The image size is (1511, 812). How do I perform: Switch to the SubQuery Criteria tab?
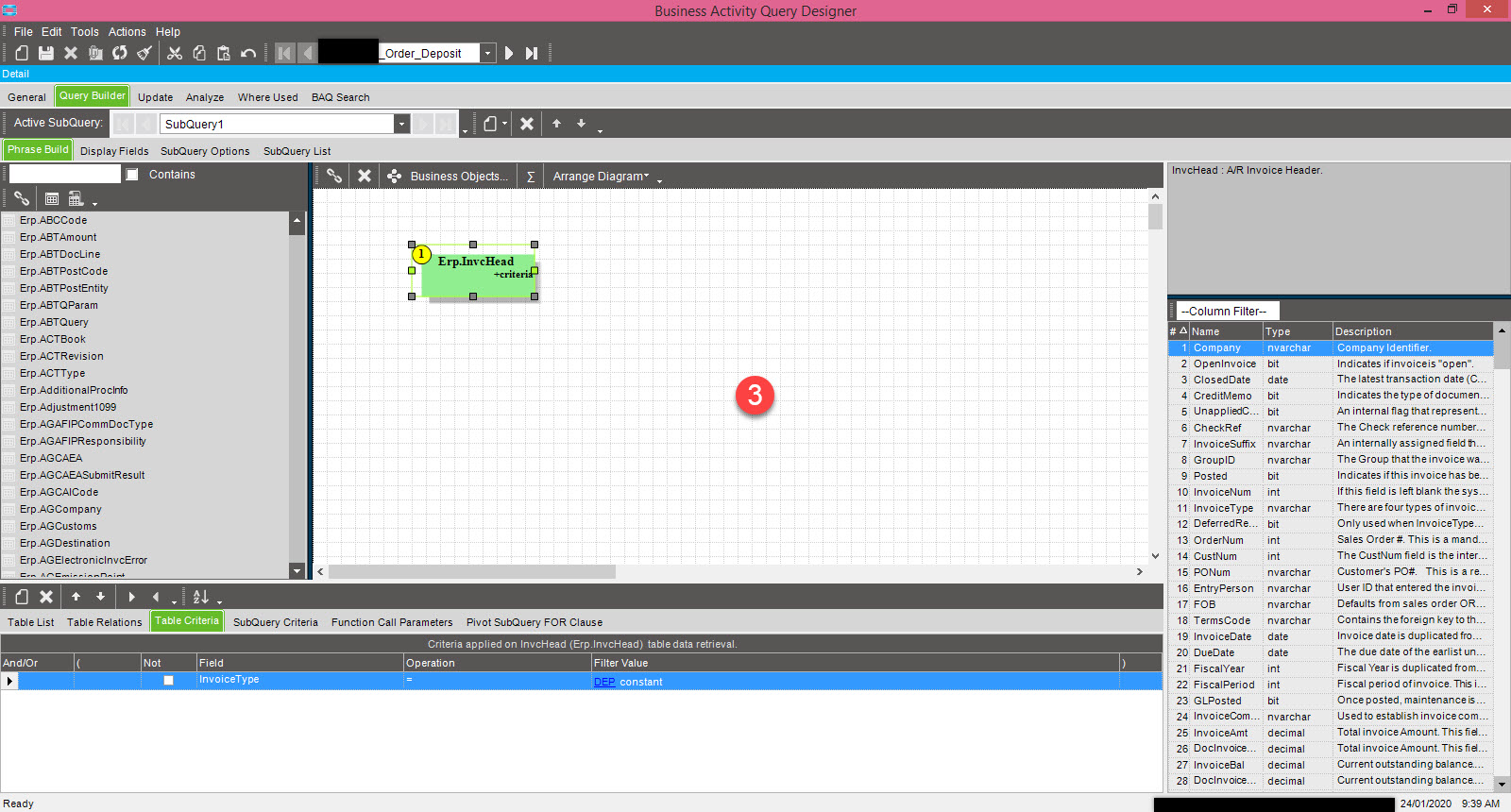click(x=276, y=622)
